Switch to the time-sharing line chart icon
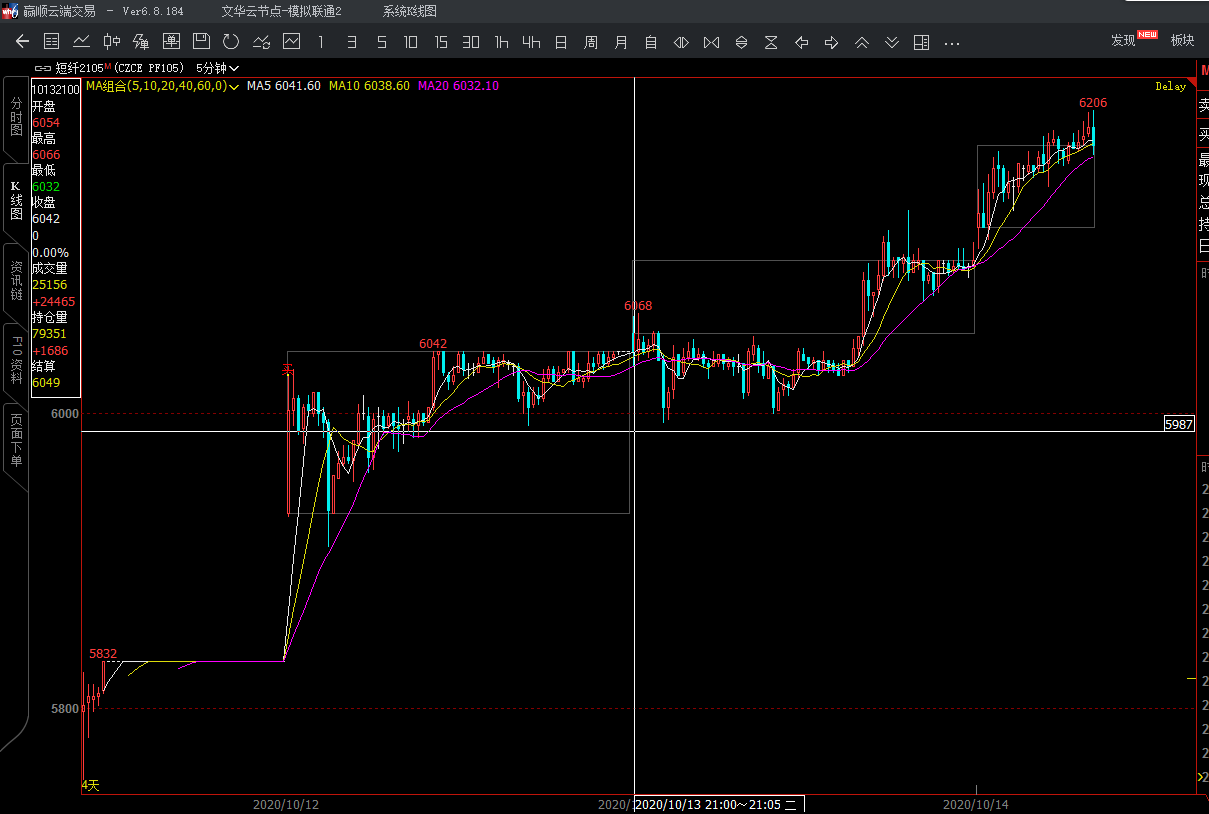This screenshot has width=1209, height=814. [x=82, y=41]
